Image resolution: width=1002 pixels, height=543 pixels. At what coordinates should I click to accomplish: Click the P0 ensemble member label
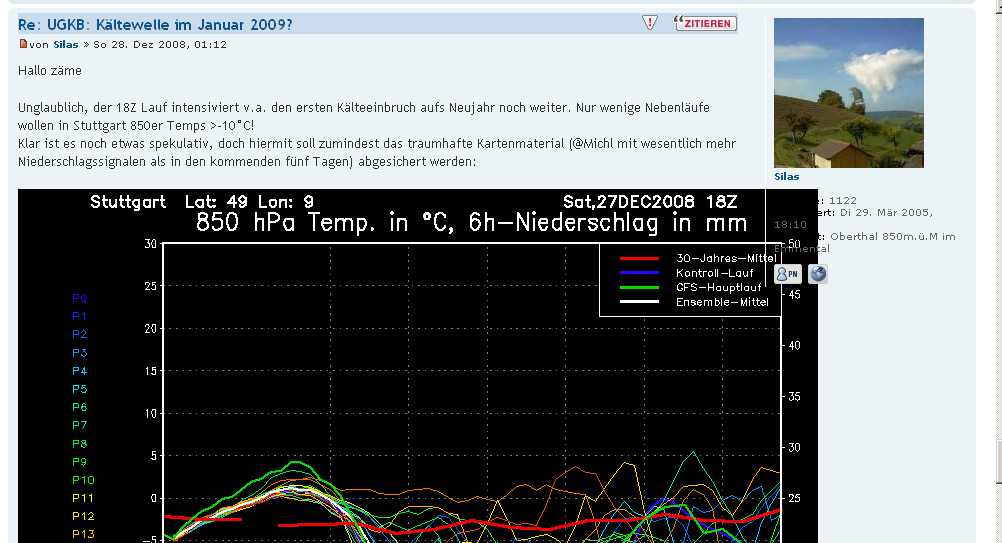click(80, 298)
